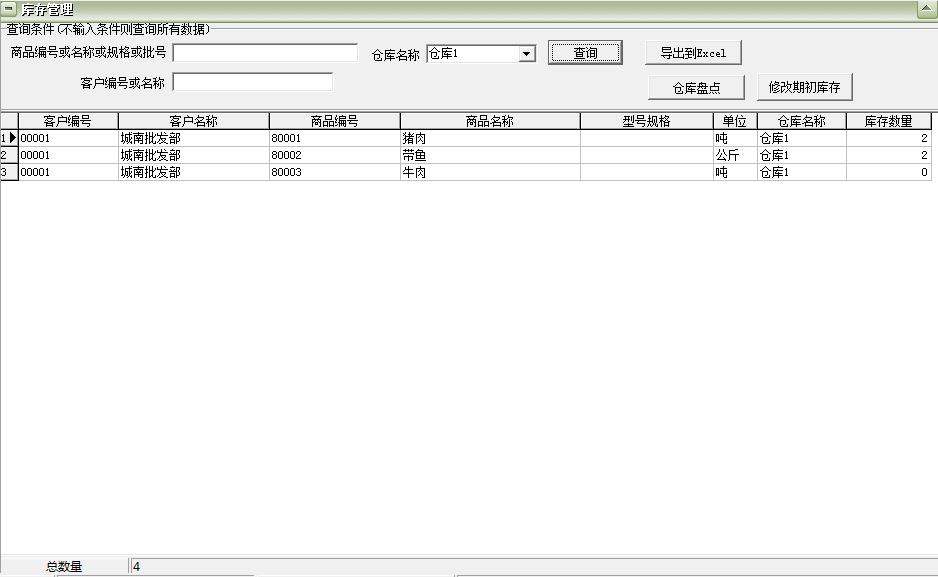Sort by 商品编号 column header

(335, 121)
